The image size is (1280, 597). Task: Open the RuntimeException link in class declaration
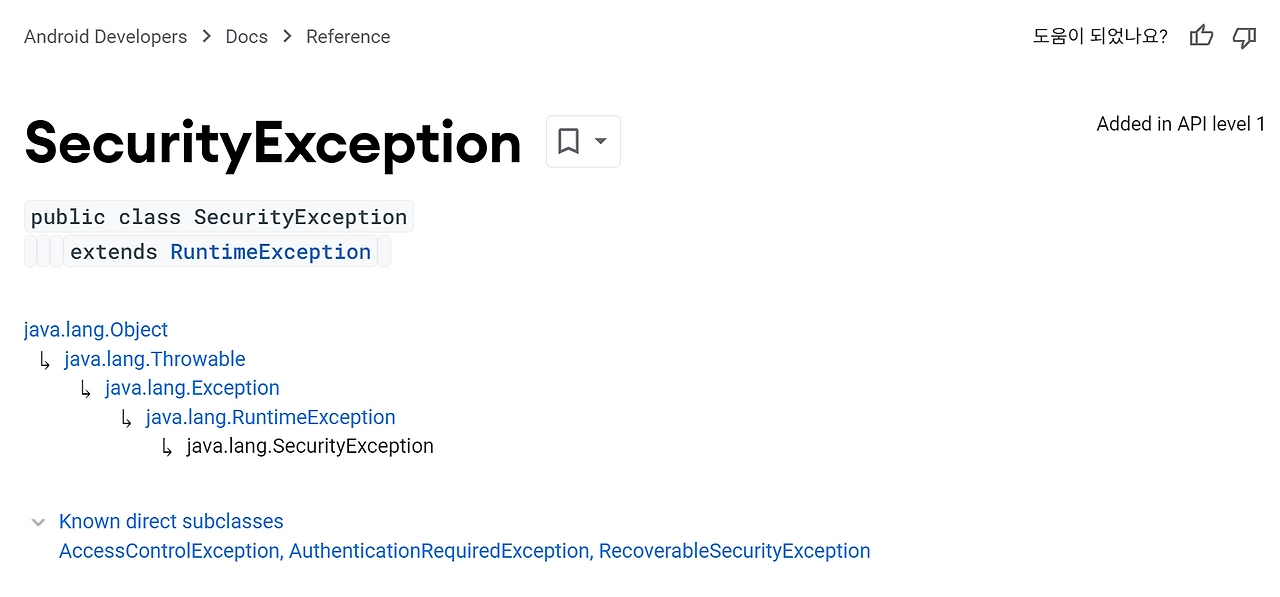click(270, 251)
